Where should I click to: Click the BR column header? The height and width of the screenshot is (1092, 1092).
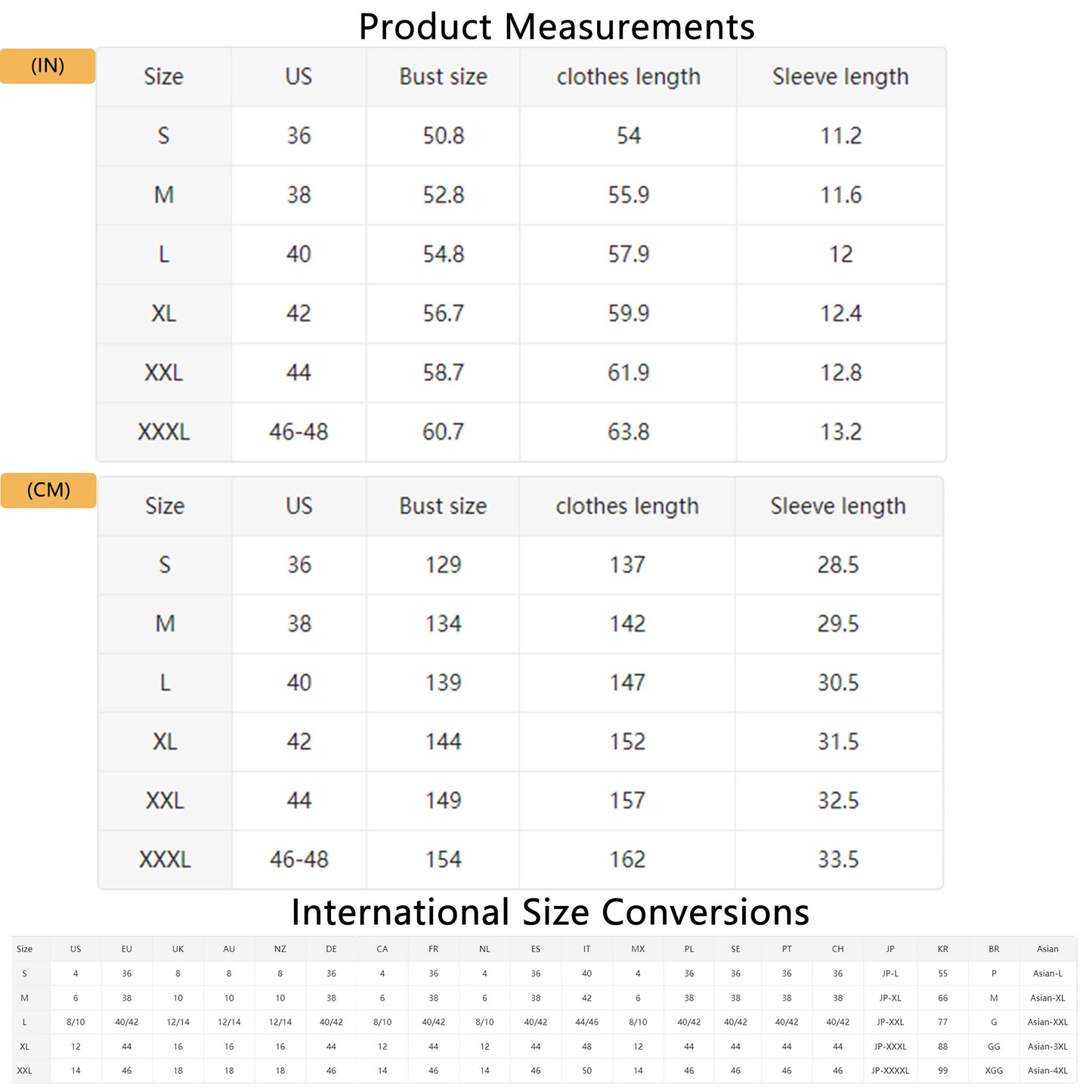(x=994, y=949)
